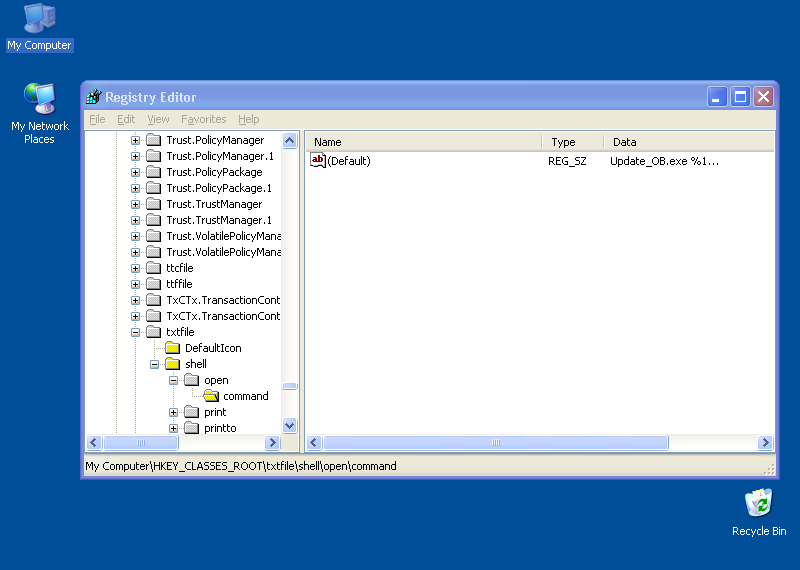Click the Registry Editor title bar icon
800x570 pixels.
(93, 96)
